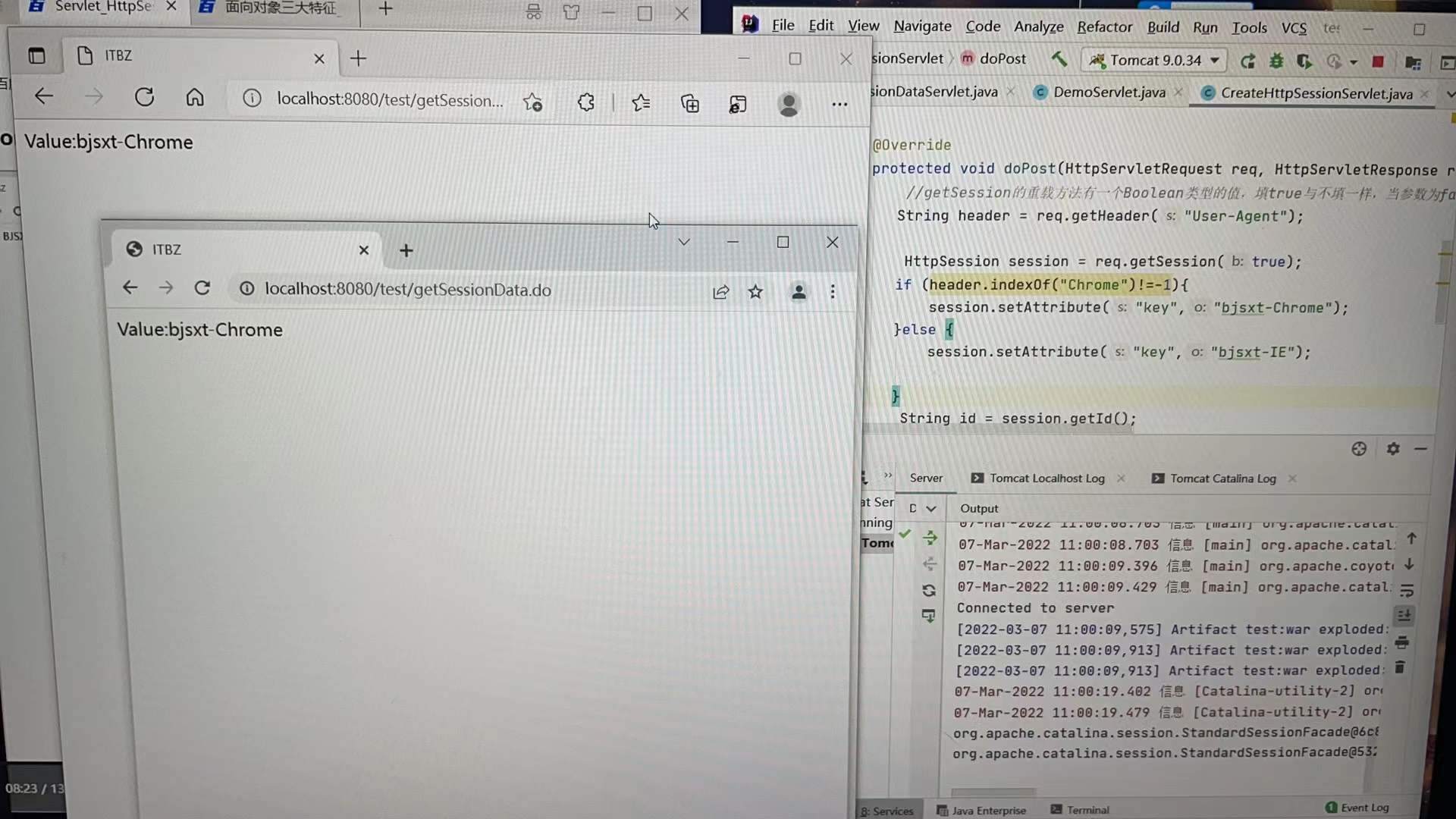The image size is (1456, 819).
Task: Open Chrome three-dot menu
Action: coord(833,292)
